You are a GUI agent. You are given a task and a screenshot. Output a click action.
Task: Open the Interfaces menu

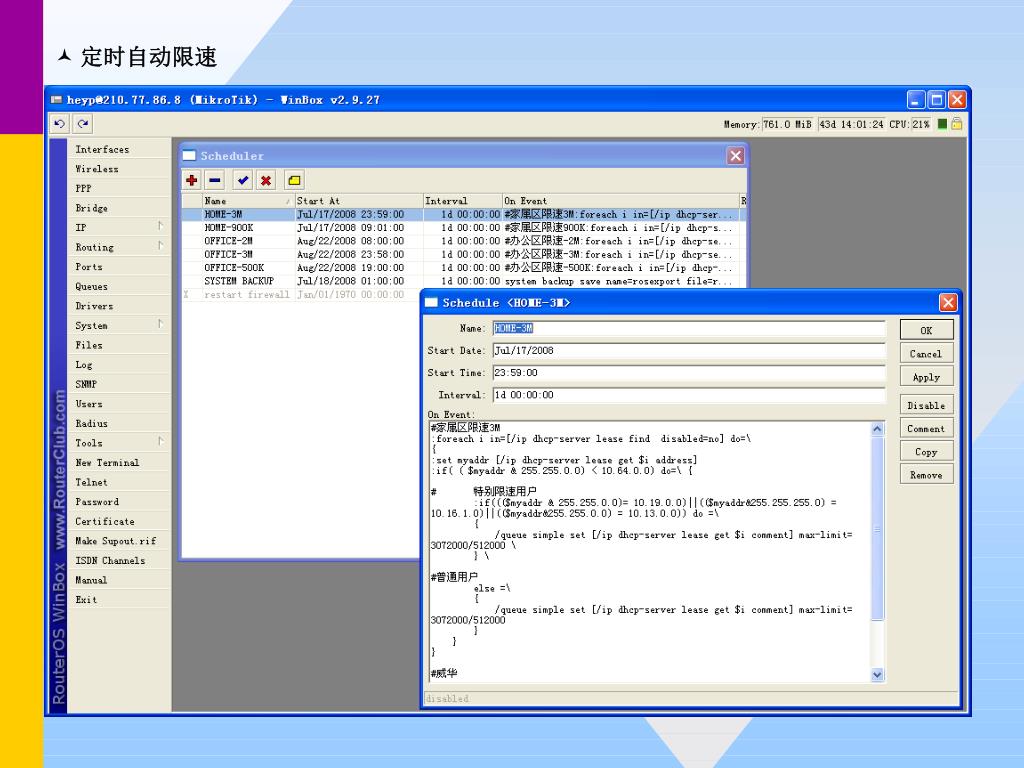118,150
